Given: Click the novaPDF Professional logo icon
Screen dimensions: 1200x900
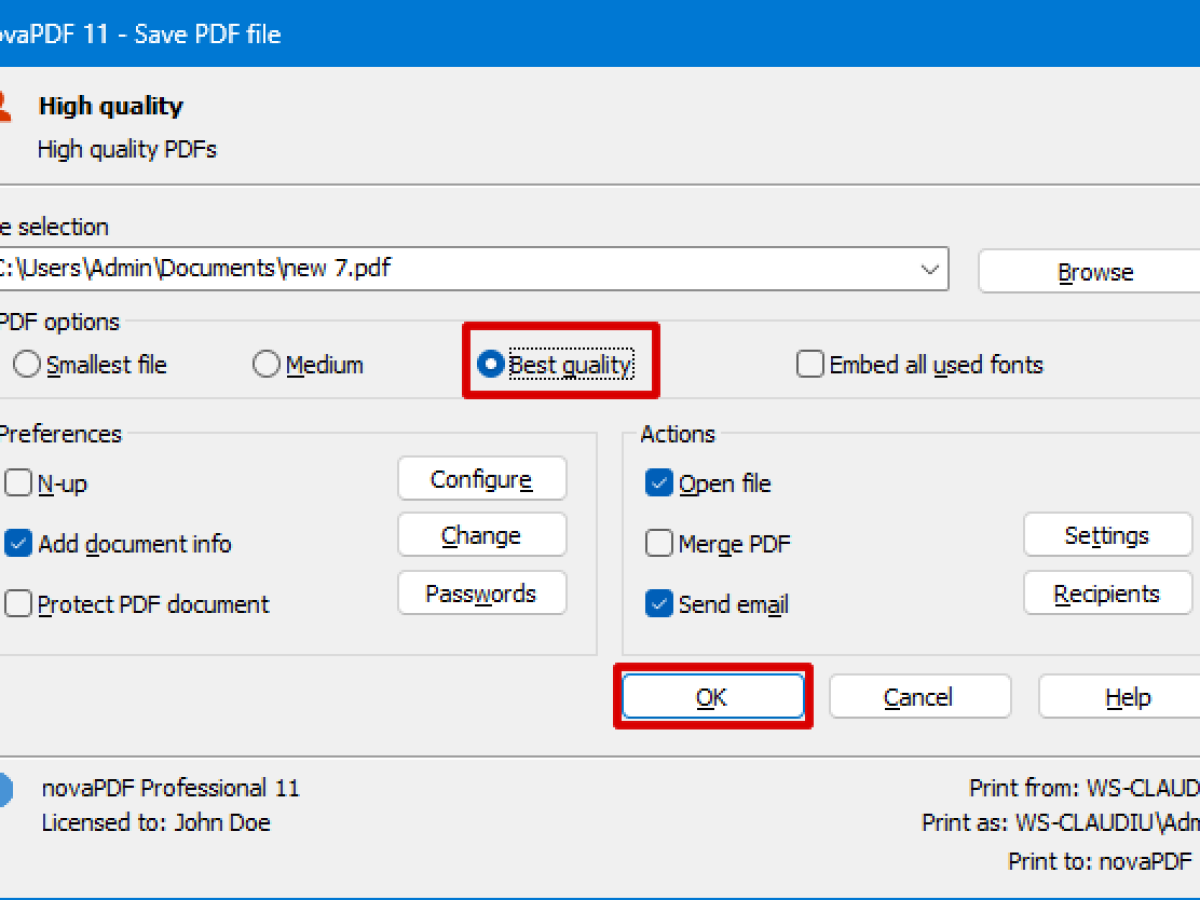Looking at the screenshot, I should point(5,789).
